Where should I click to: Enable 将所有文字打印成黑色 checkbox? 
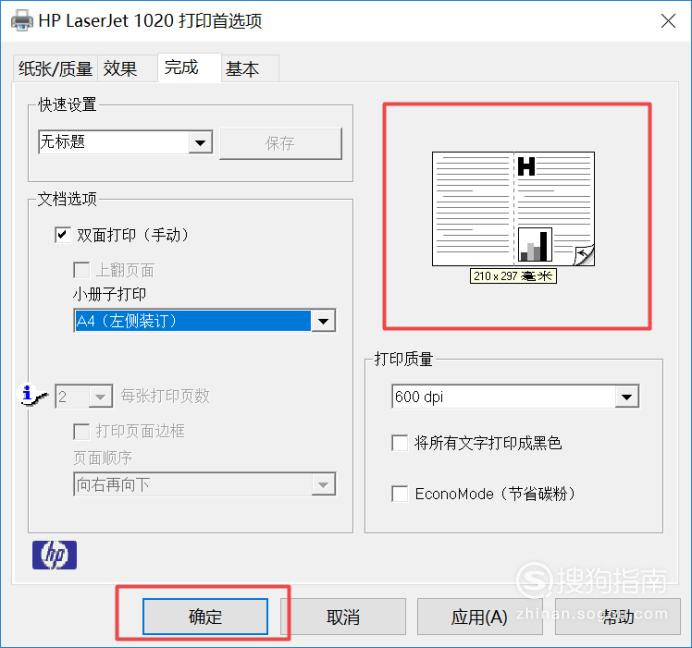400,443
